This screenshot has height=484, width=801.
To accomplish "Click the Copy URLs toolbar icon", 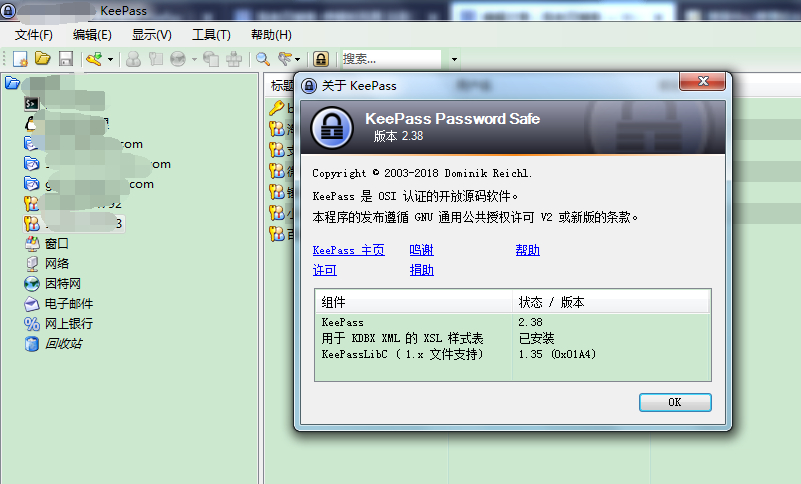I will pos(211,59).
